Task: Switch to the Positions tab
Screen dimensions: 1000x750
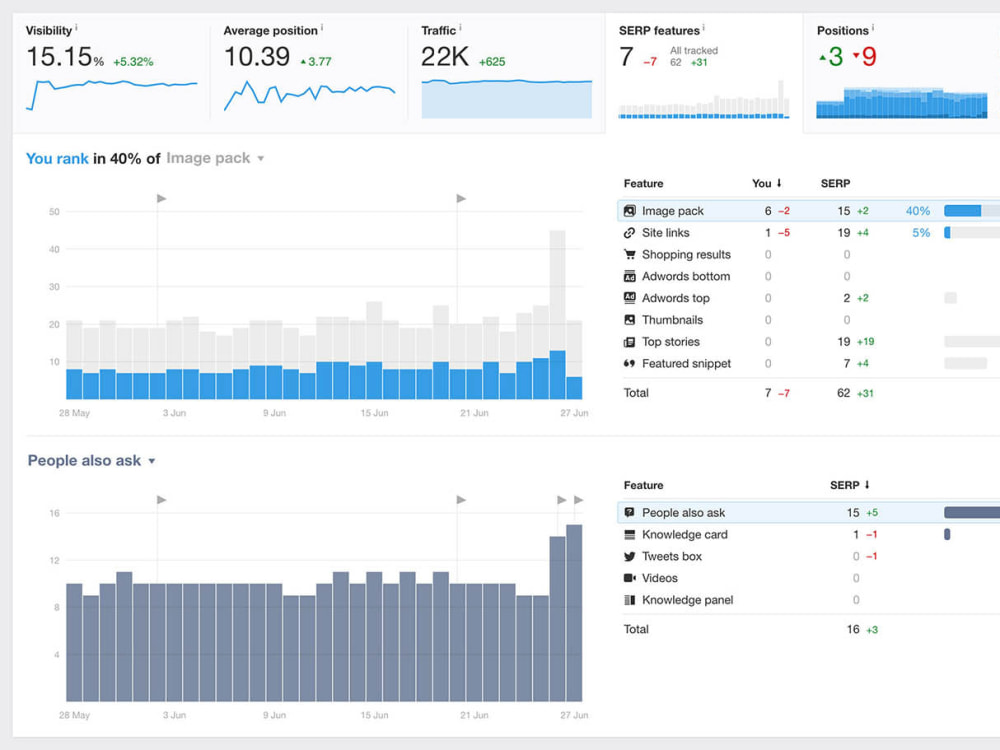Action: tap(902, 73)
